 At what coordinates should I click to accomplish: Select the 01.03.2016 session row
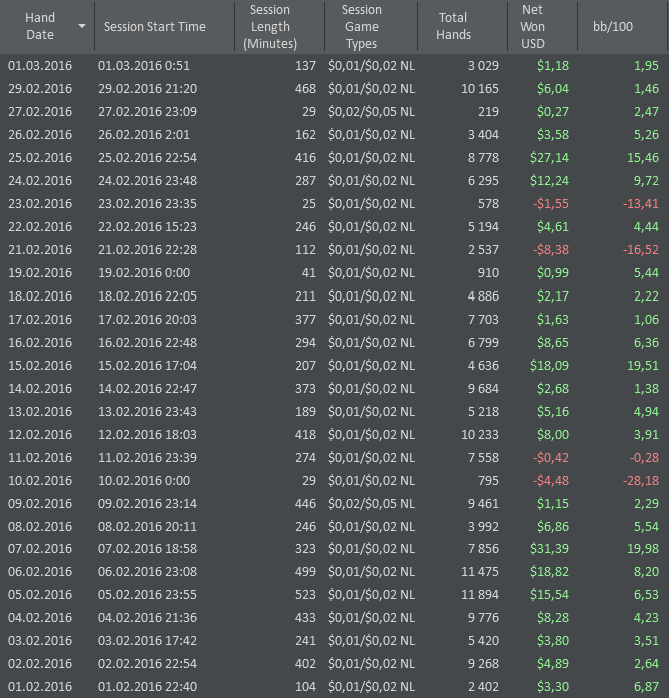tap(40, 66)
